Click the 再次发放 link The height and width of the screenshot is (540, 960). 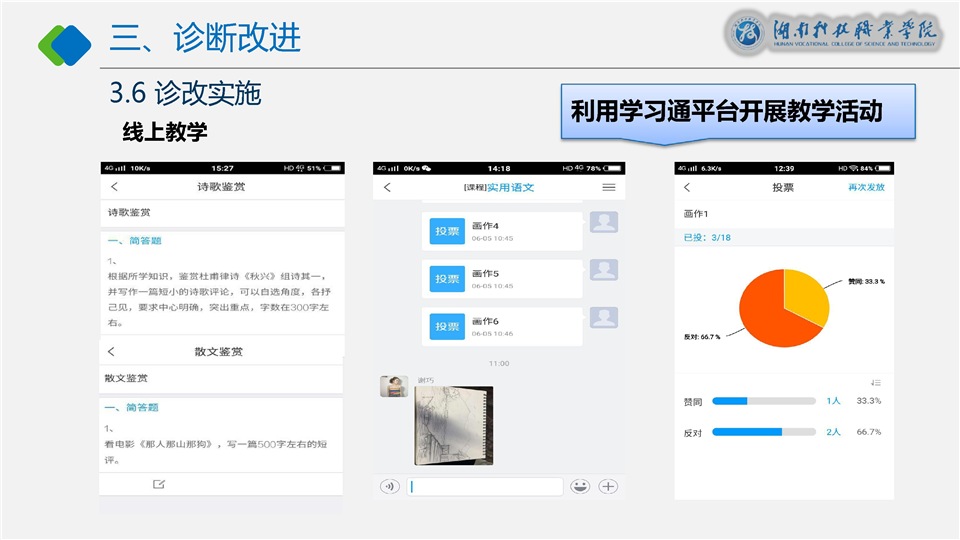pos(866,187)
